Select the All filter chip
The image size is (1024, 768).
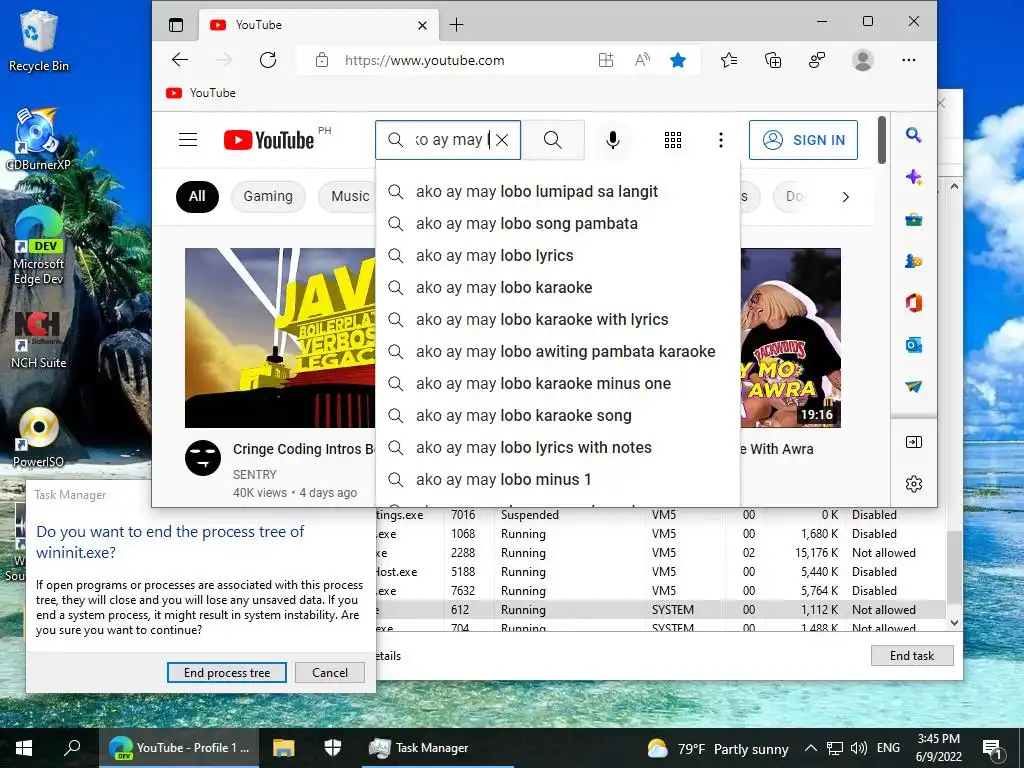[197, 197]
